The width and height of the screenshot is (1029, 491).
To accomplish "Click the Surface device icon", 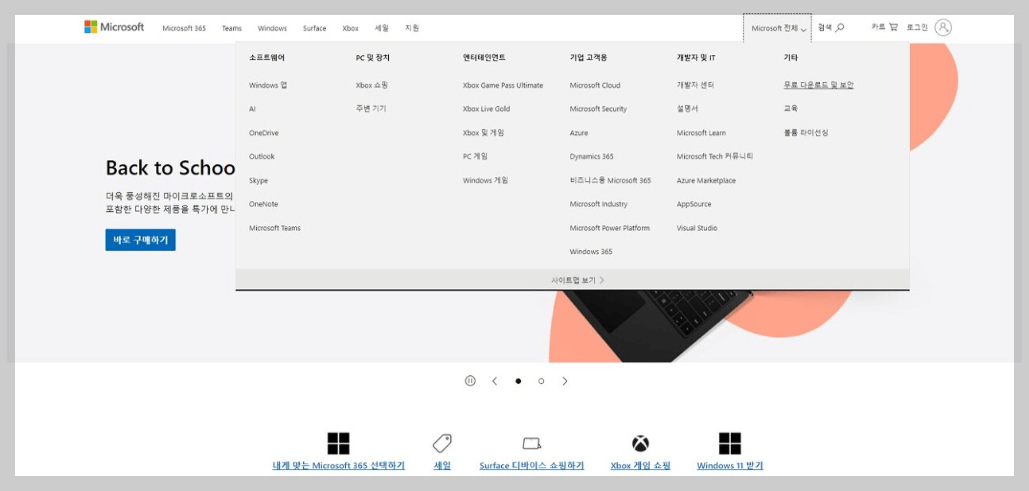I will 532,444.
